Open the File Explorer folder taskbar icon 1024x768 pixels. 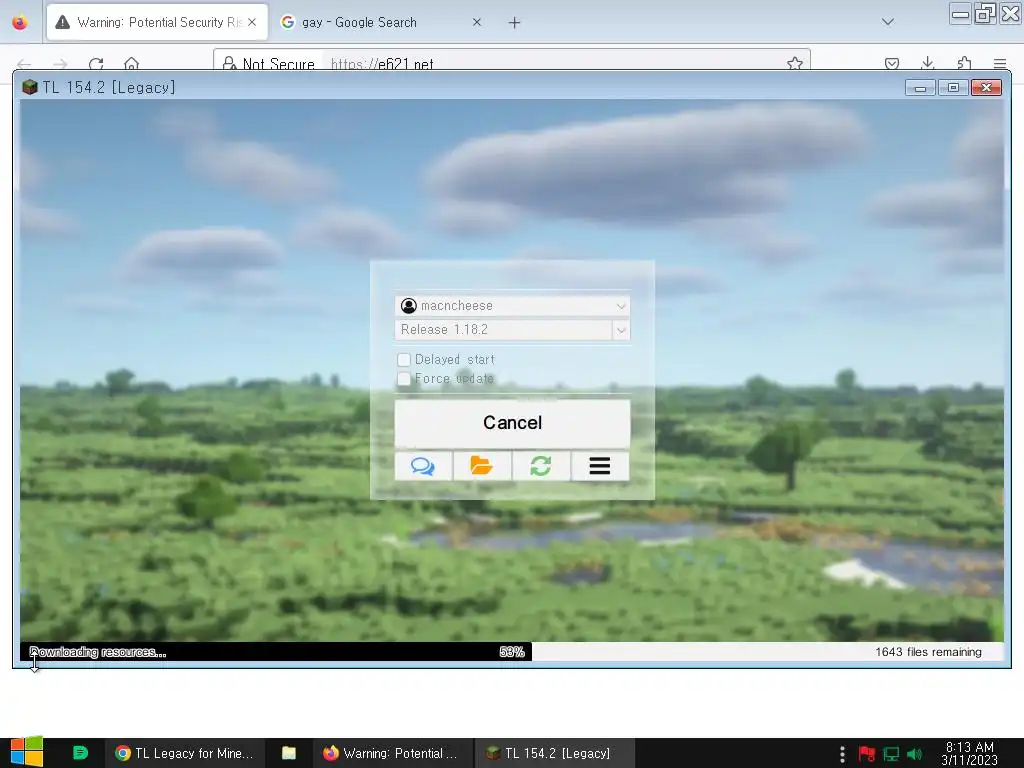(x=289, y=753)
